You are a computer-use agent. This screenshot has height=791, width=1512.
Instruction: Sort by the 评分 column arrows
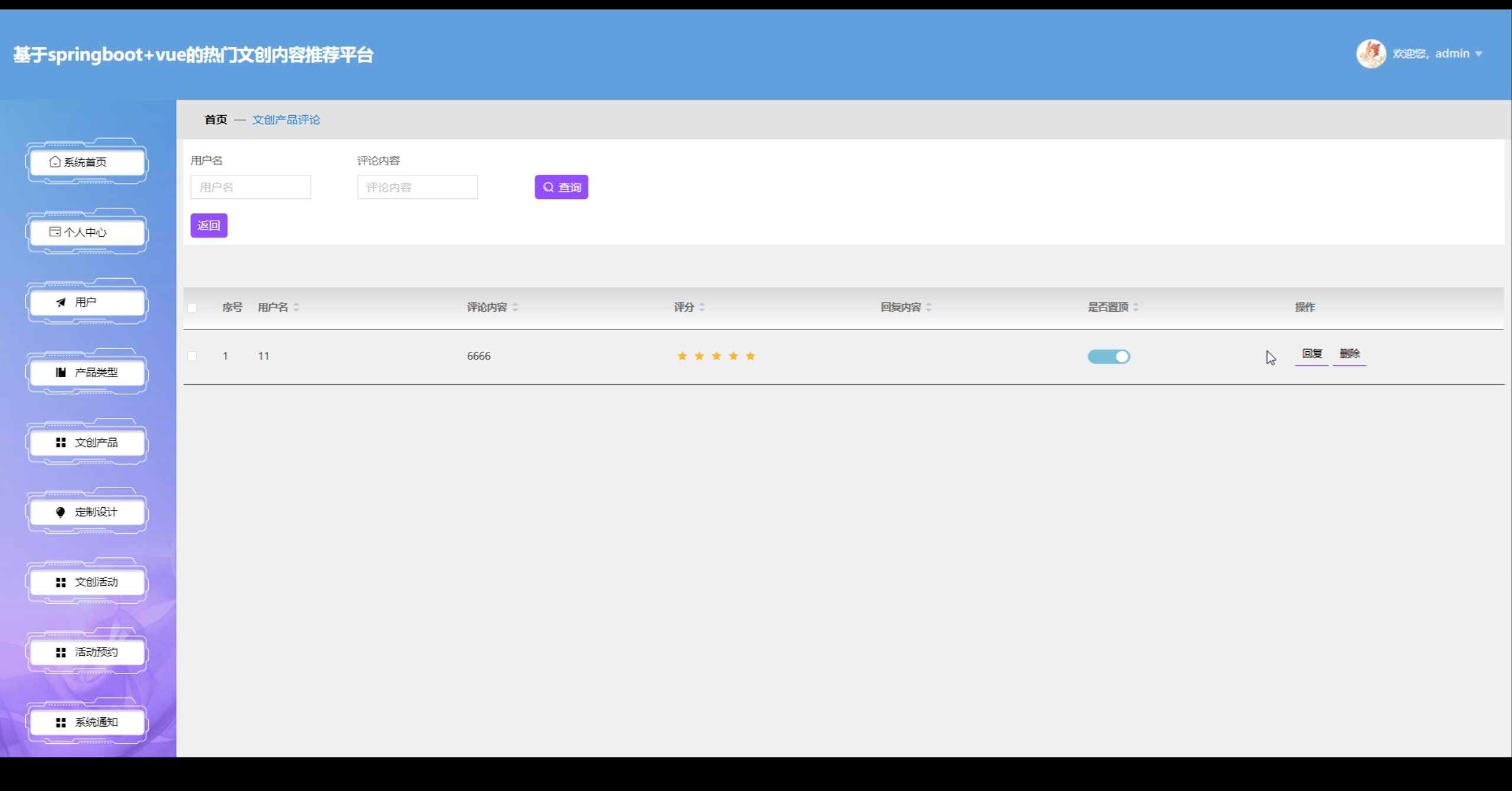click(702, 307)
